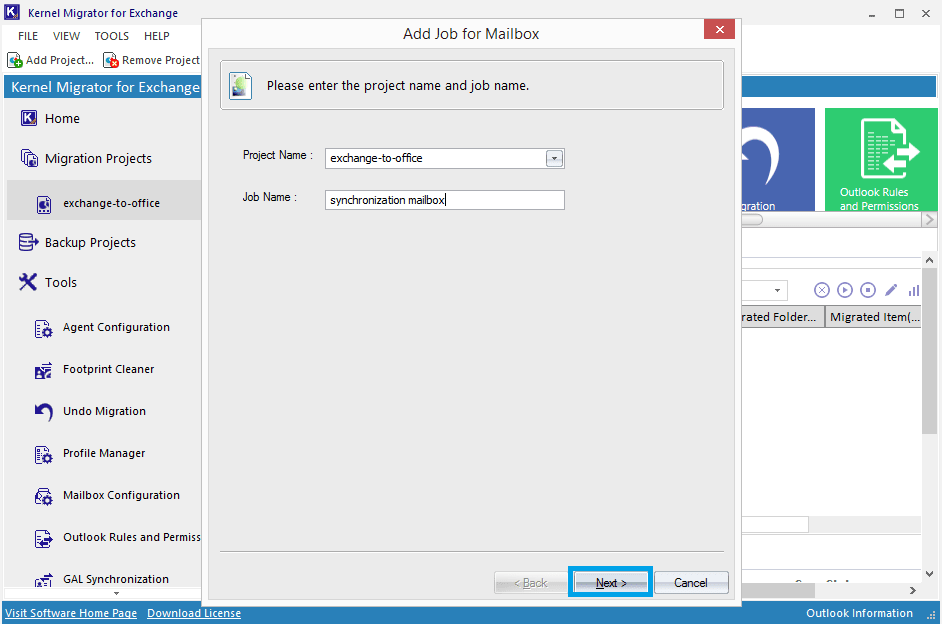Expand sidebar list with bottom arrow
Viewport: 942px width, 624px height.
click(x=117, y=593)
